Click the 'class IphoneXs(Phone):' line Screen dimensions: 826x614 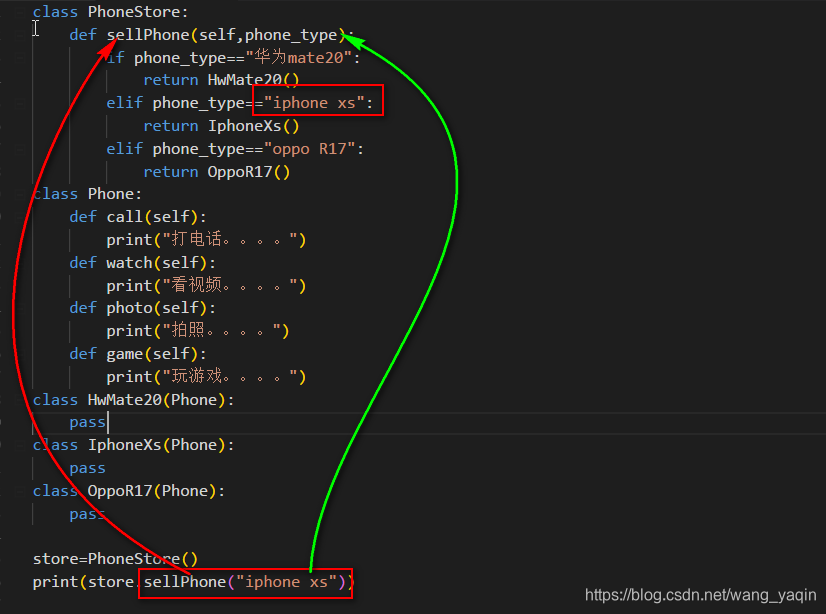point(133,445)
